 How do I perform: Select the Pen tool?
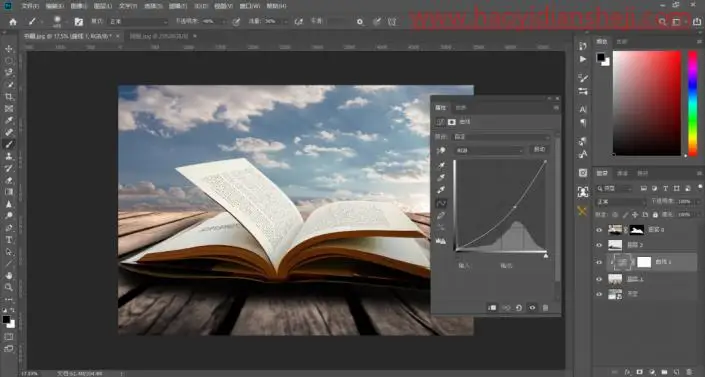point(9,228)
